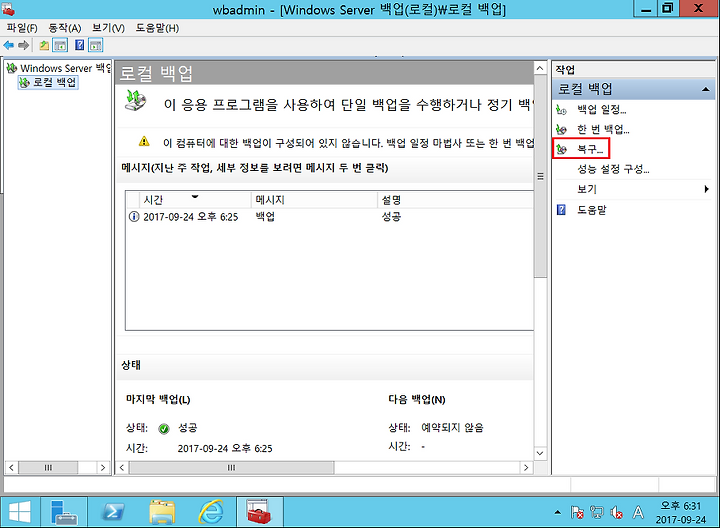Click 복구... action in the 작업 pane
The width and height of the screenshot is (720, 528).
click(x=590, y=149)
